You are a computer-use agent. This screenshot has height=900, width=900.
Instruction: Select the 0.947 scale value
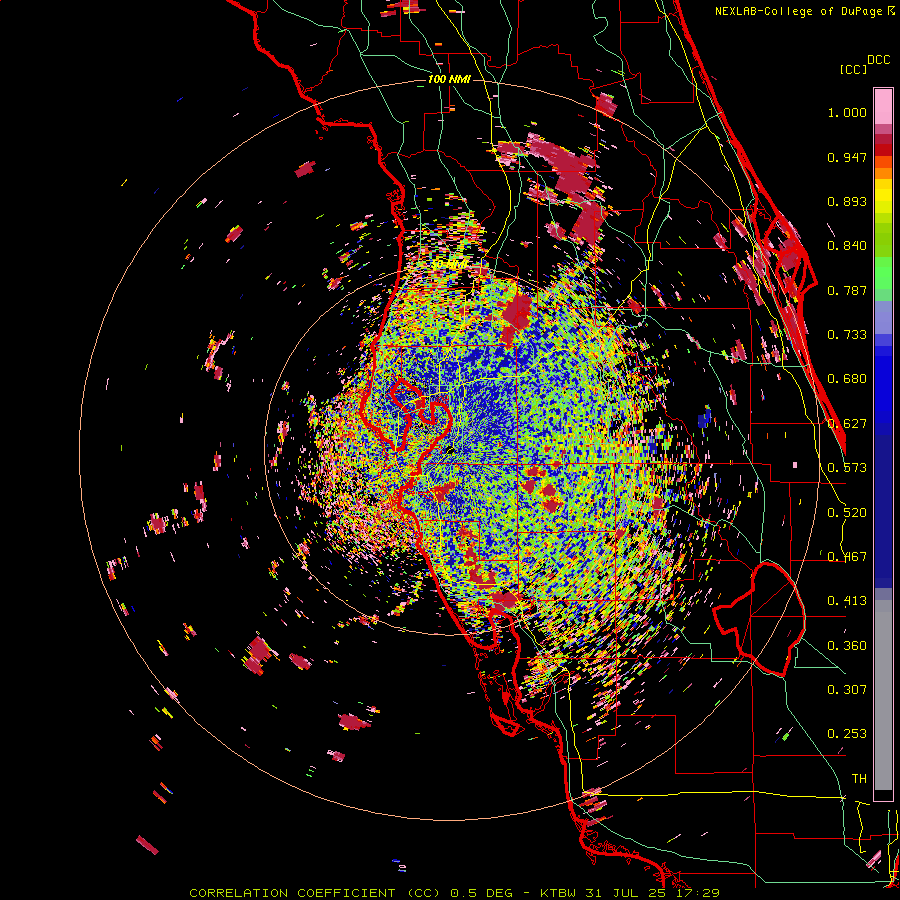(x=847, y=157)
